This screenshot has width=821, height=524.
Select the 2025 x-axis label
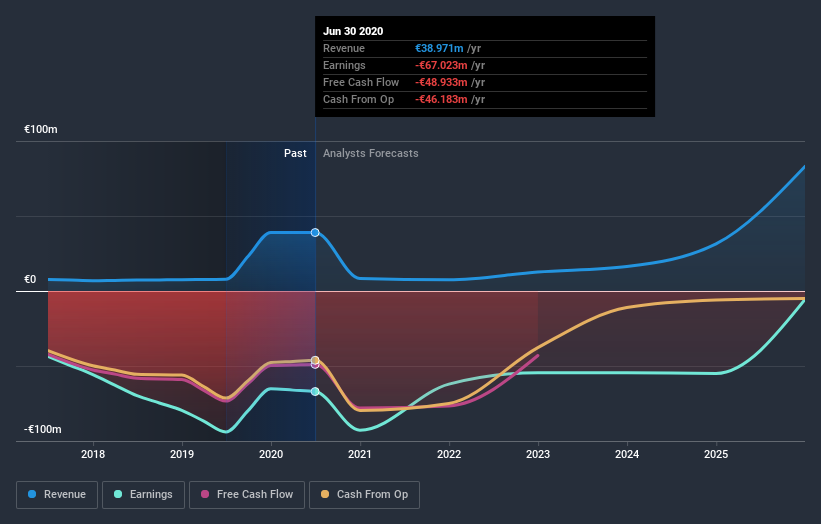[x=716, y=454]
